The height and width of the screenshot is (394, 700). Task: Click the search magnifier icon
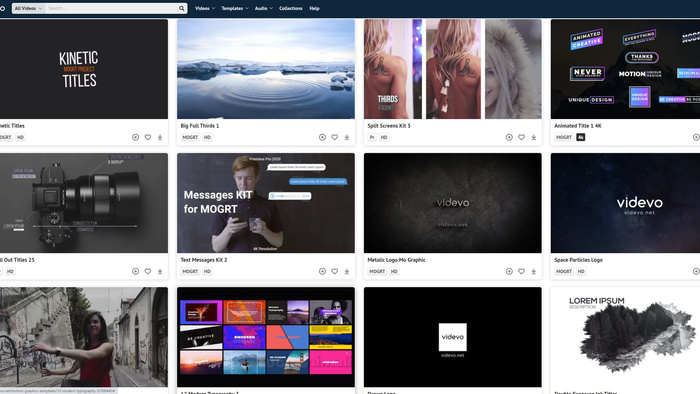click(x=181, y=8)
